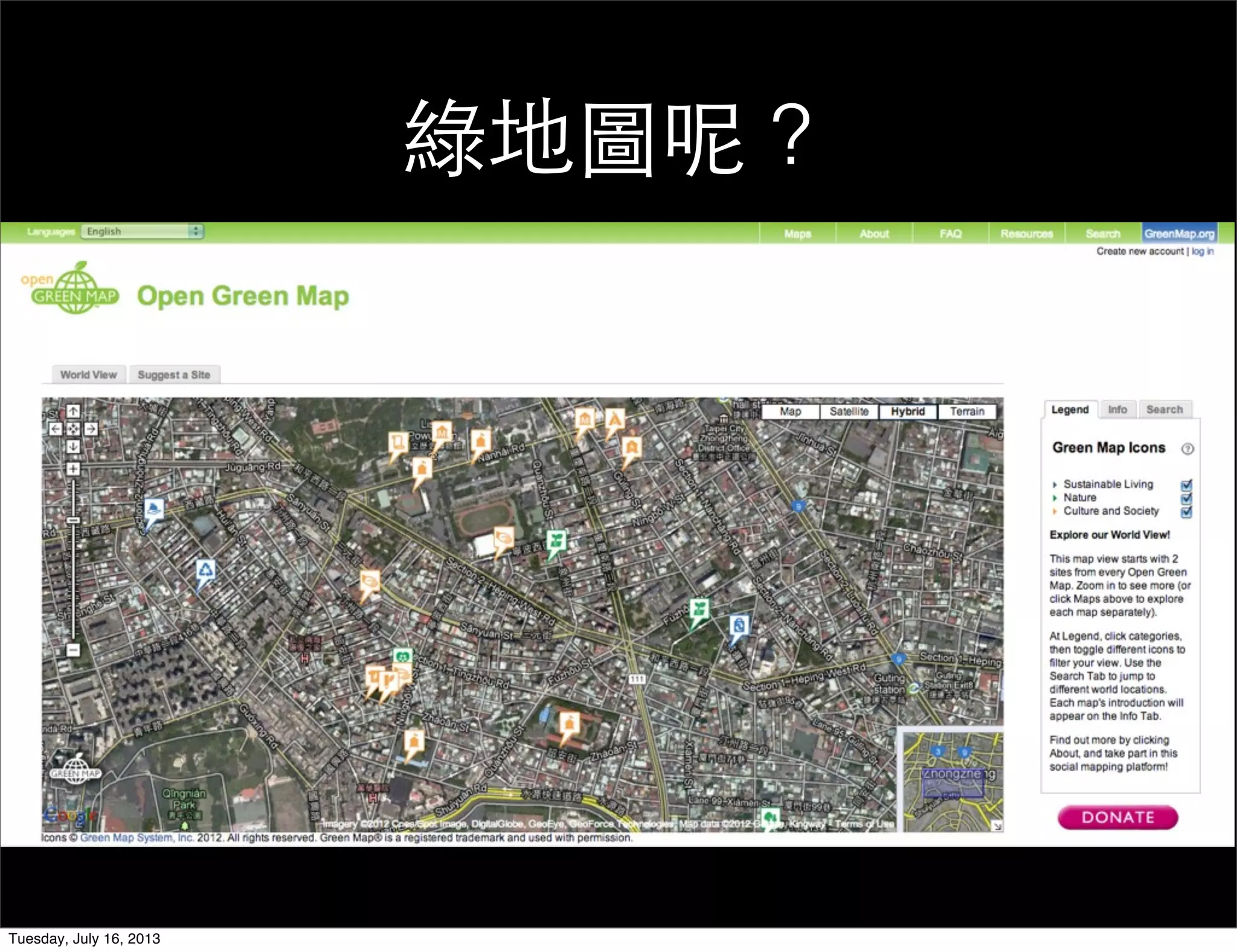Uncheck the Nature category checkbox
Viewport: 1237px width, 952px height.
pos(1186,498)
